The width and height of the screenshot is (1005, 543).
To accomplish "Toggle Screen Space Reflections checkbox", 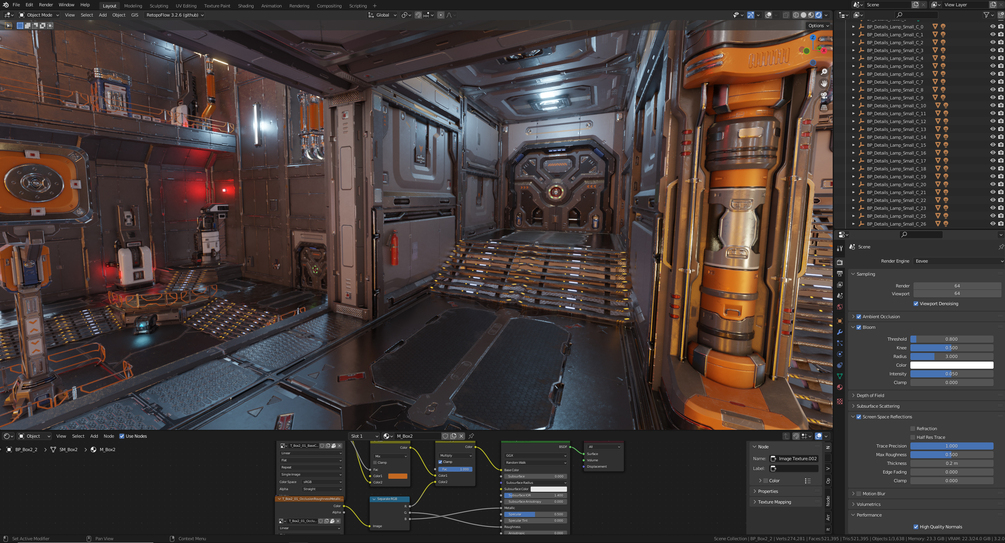I will (x=859, y=417).
